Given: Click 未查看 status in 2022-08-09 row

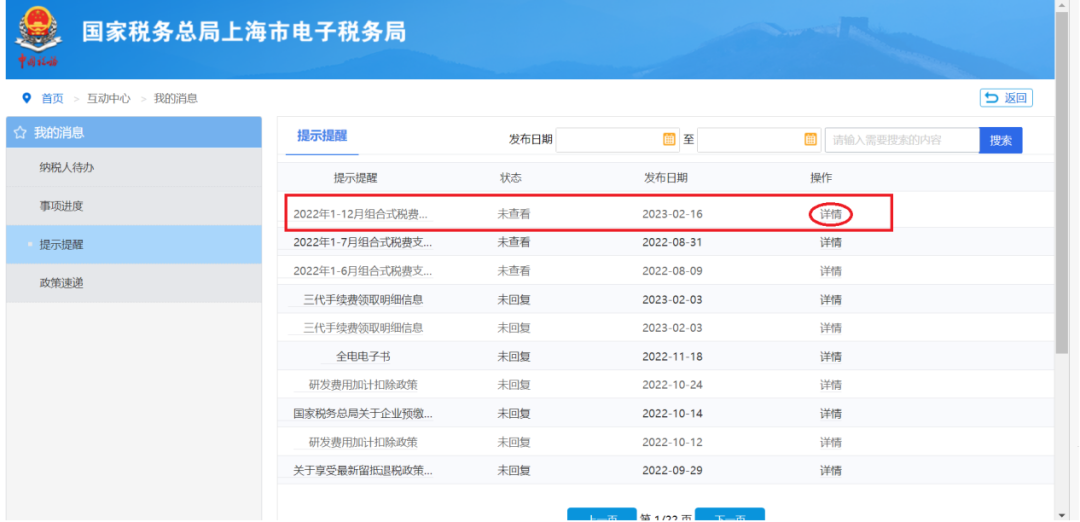Looking at the screenshot, I should click(515, 271).
